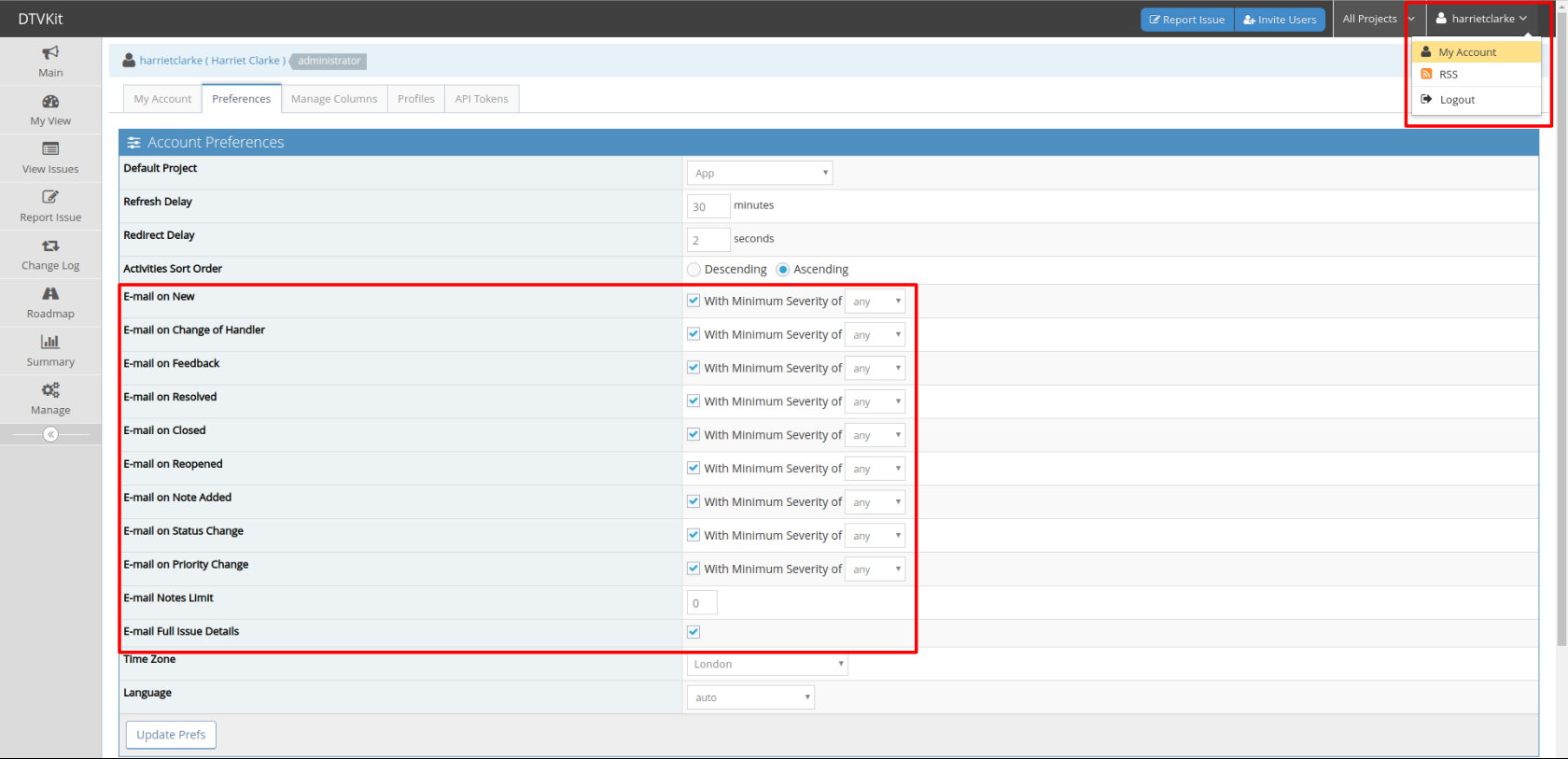1568x759 pixels.
Task: Open the Default Project dropdown
Action: 759,174
